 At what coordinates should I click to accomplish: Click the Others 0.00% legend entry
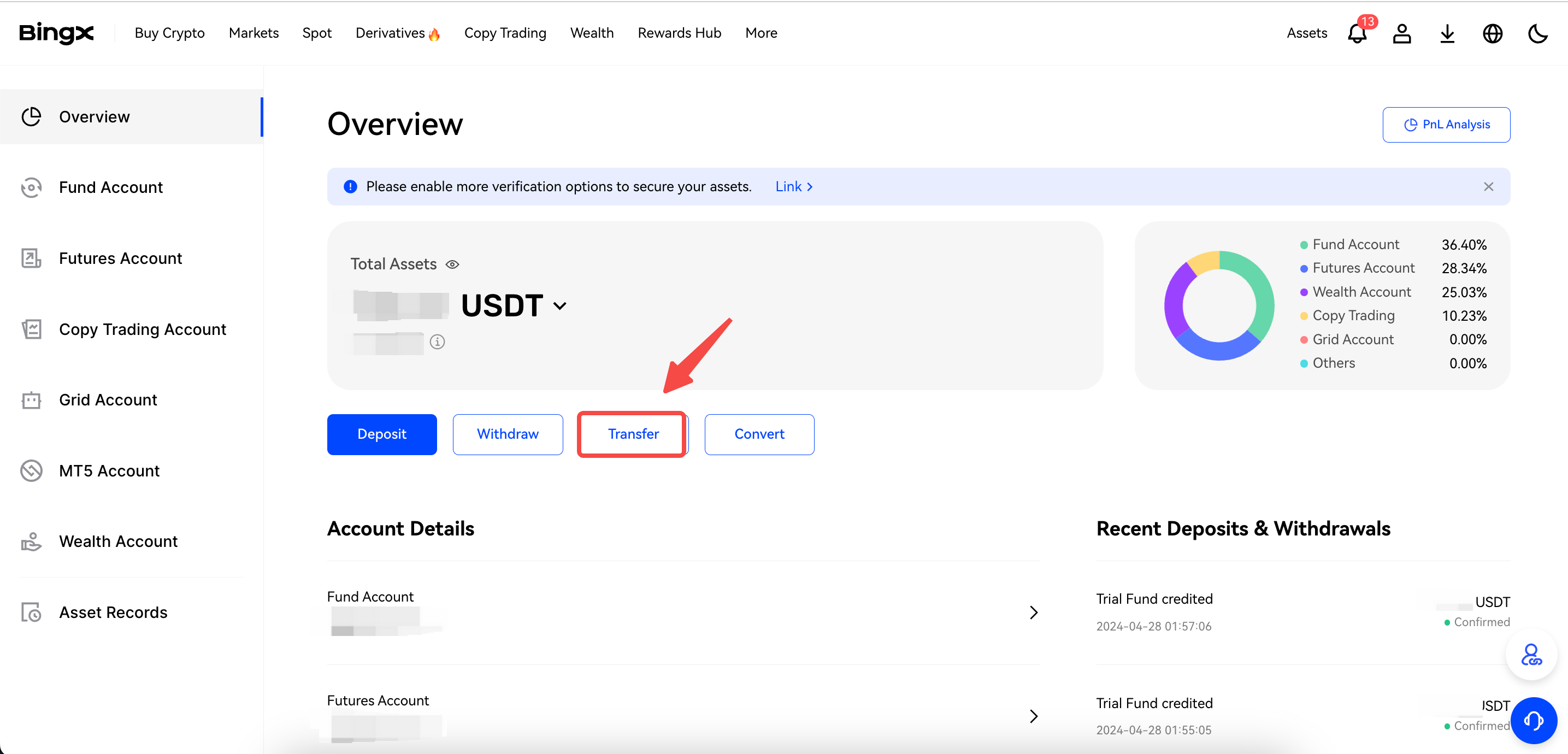pyautogui.click(x=1393, y=363)
